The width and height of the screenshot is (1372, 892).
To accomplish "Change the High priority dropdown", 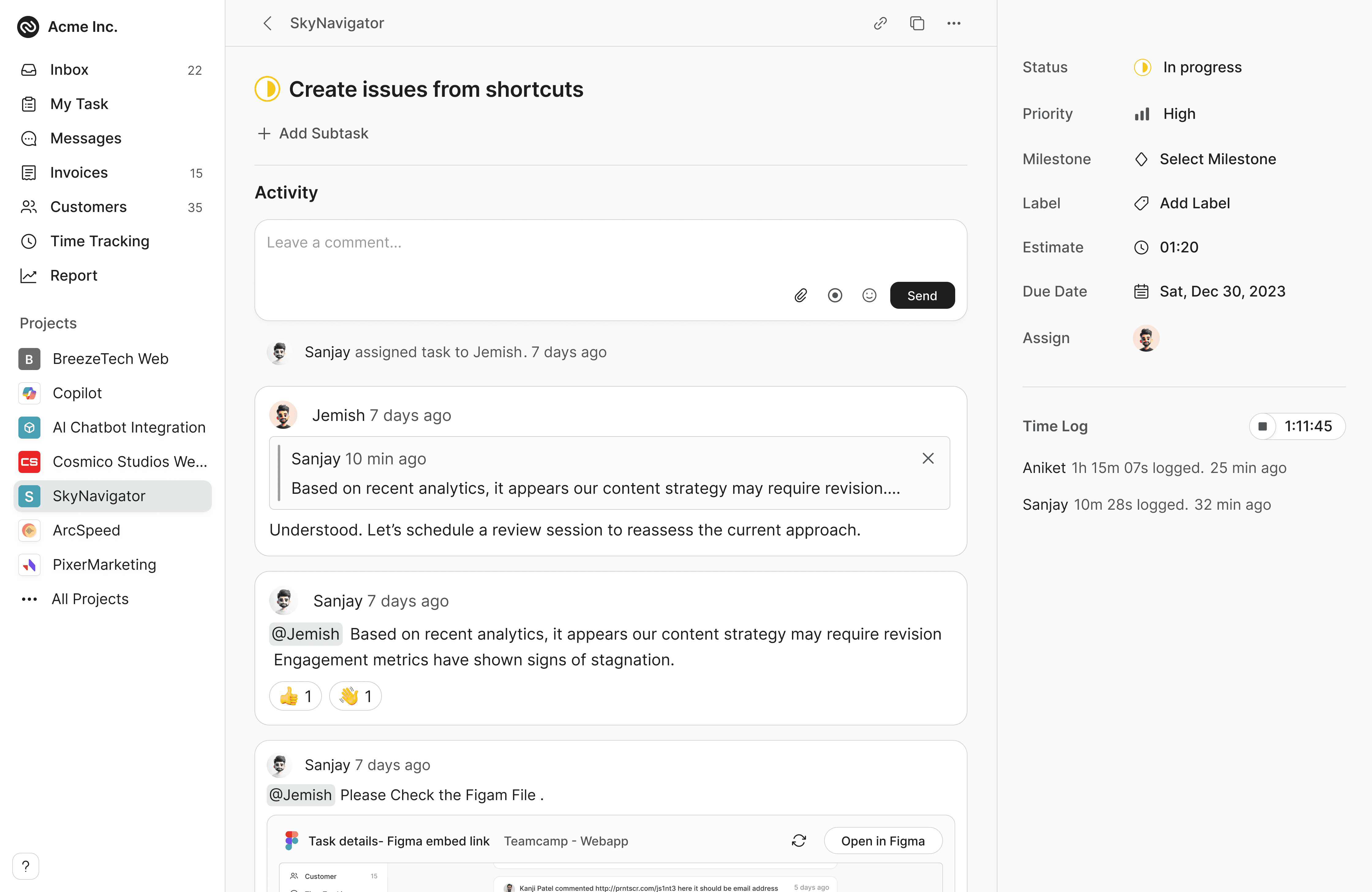I will point(1178,114).
